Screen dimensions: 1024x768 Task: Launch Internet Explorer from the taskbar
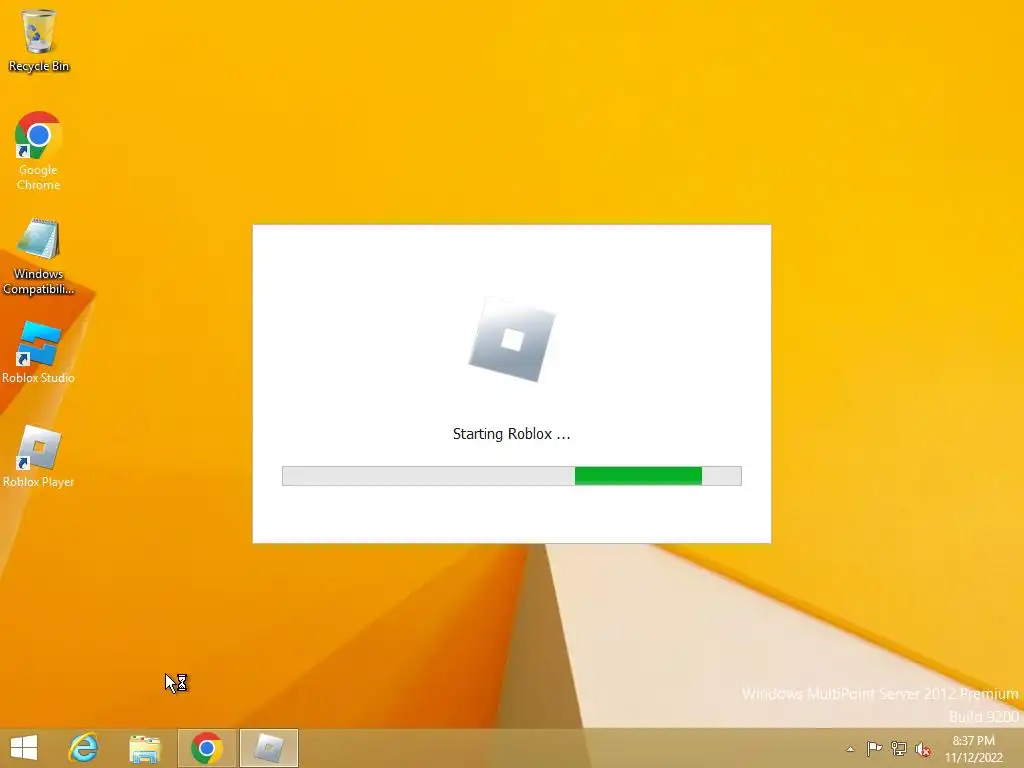84,748
